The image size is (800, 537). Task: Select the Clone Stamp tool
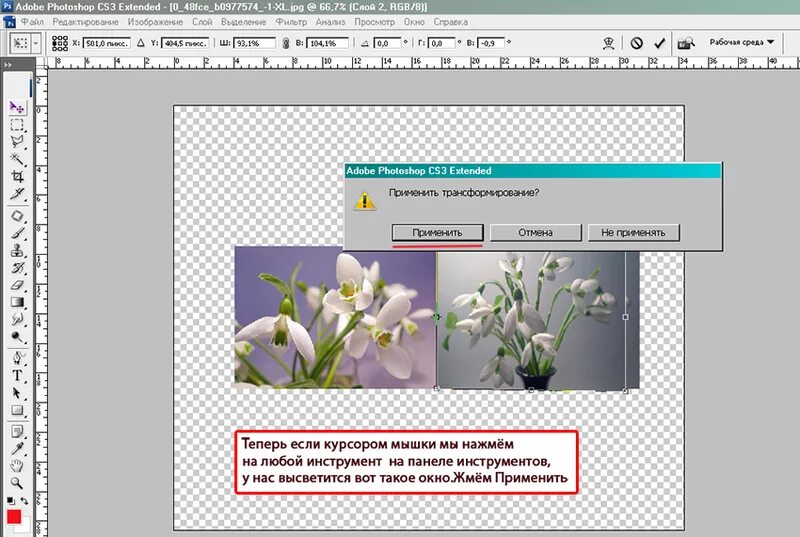pyautogui.click(x=16, y=250)
